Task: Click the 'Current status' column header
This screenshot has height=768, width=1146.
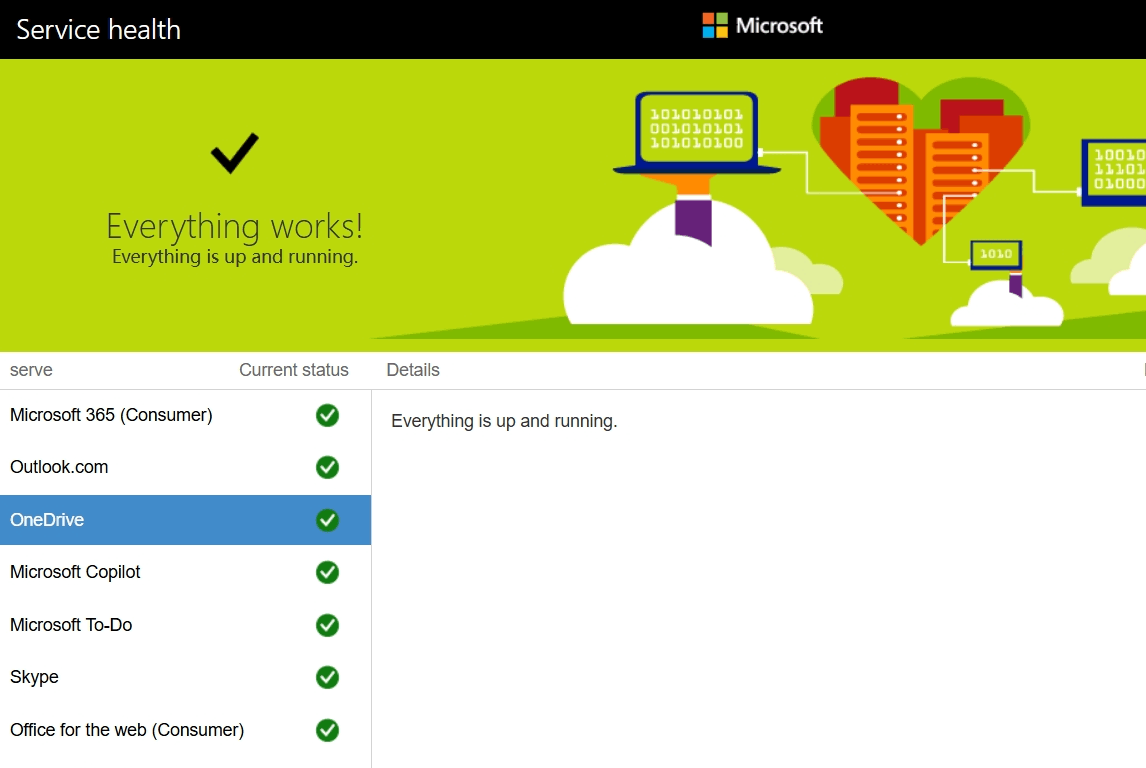Action: [x=294, y=370]
